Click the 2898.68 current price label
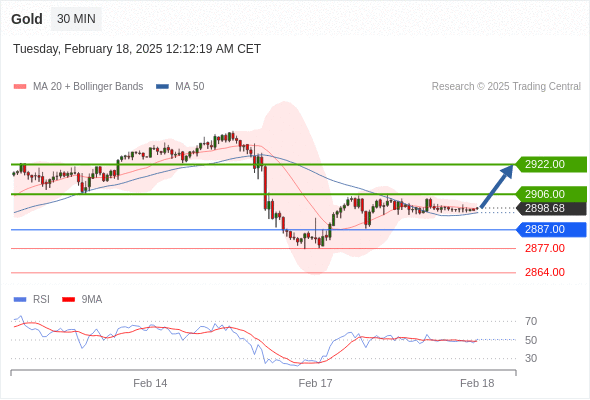The height and width of the screenshot is (400, 590). pyautogui.click(x=551, y=208)
